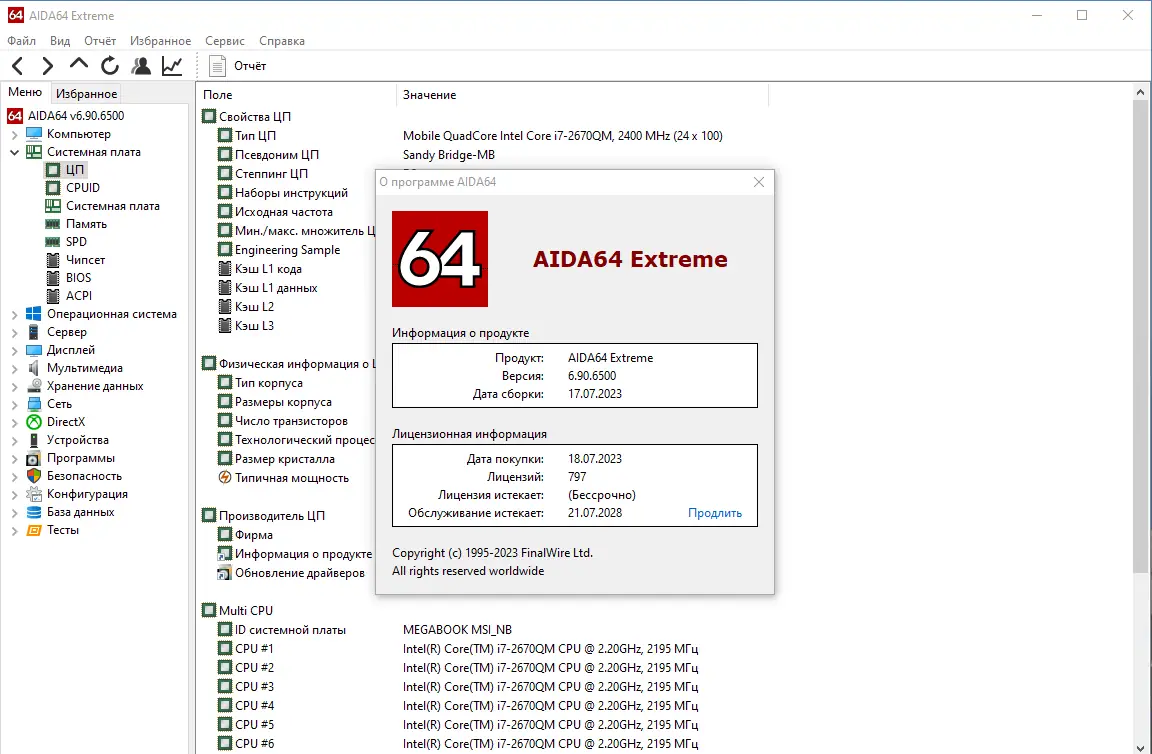Expand the DirectX tree node
This screenshot has width=1152, height=754.
(14, 423)
